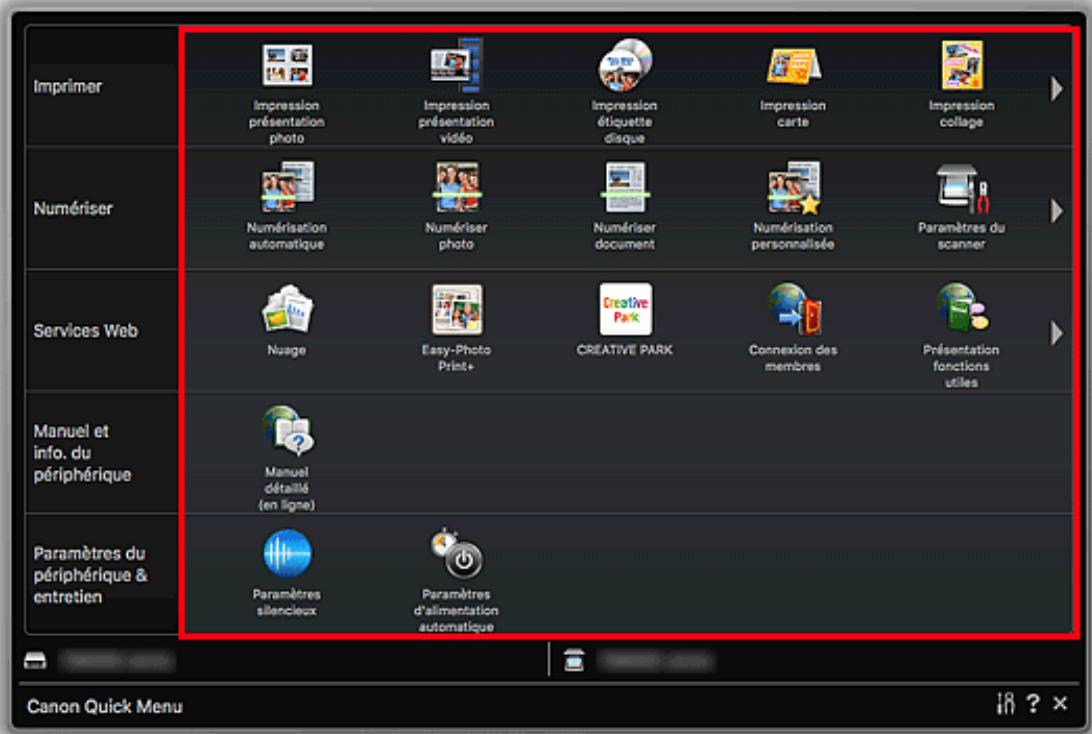
Task: Close the Canon Quick Menu
Action: coord(1060,703)
